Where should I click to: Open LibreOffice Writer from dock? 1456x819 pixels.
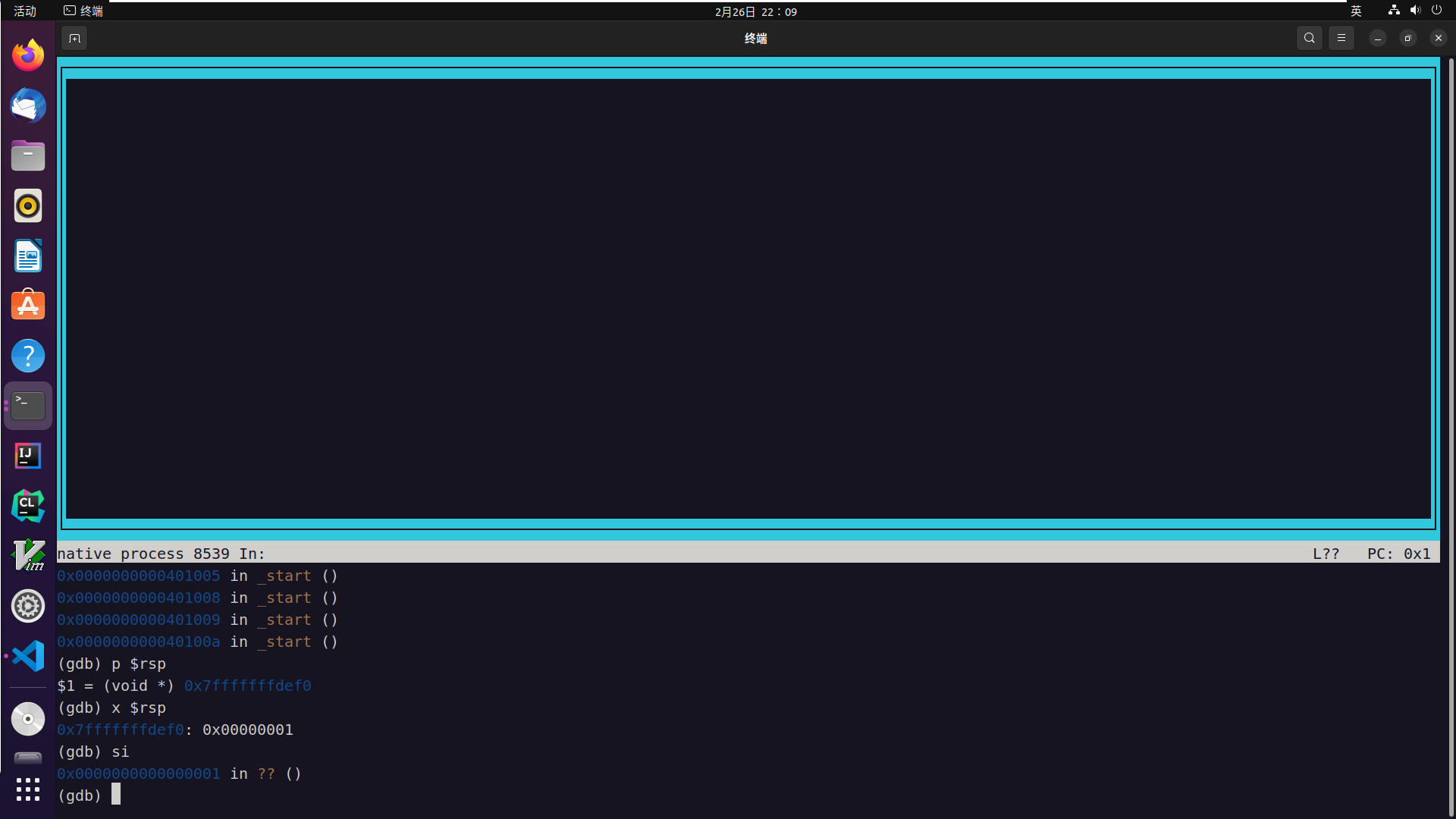tap(28, 256)
